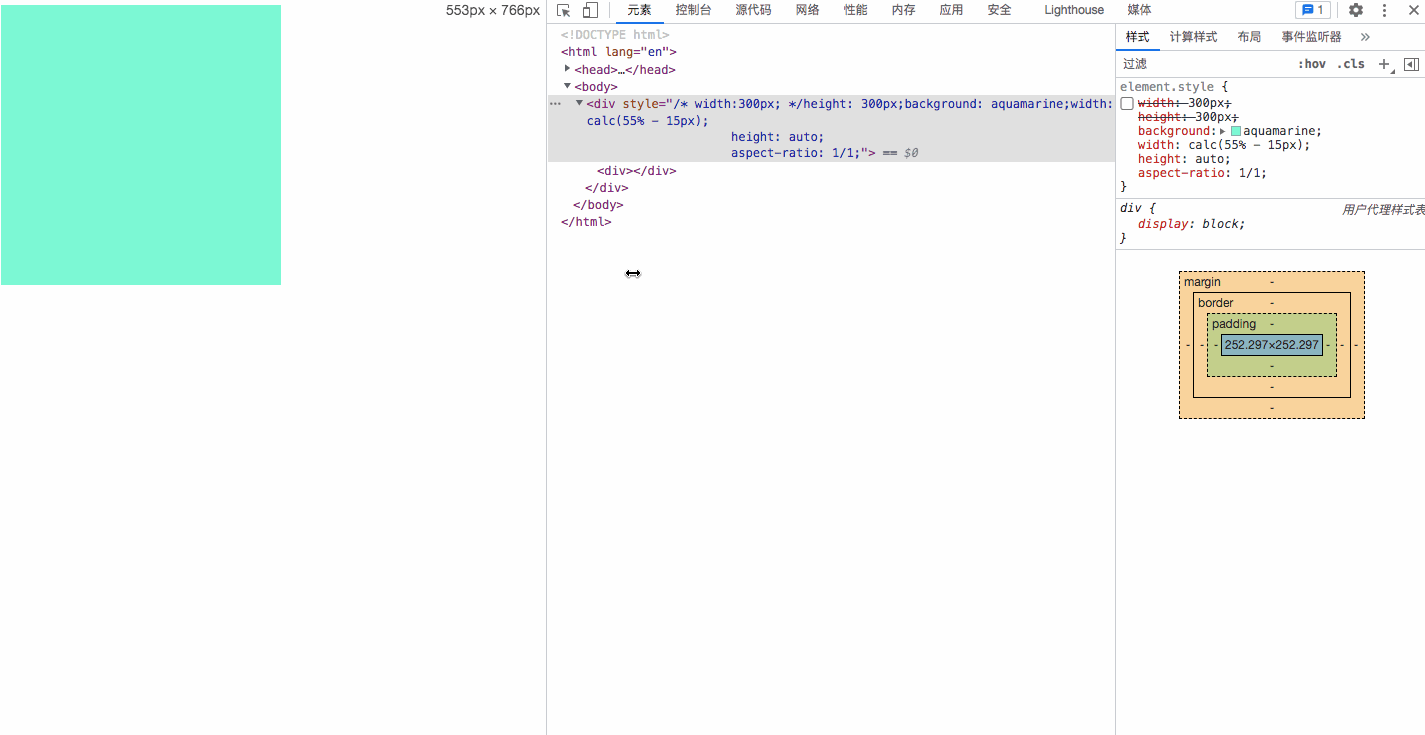This screenshot has width=1425, height=735.
Task: Toggle the :hov pseudo-state panel
Action: tap(1312, 63)
